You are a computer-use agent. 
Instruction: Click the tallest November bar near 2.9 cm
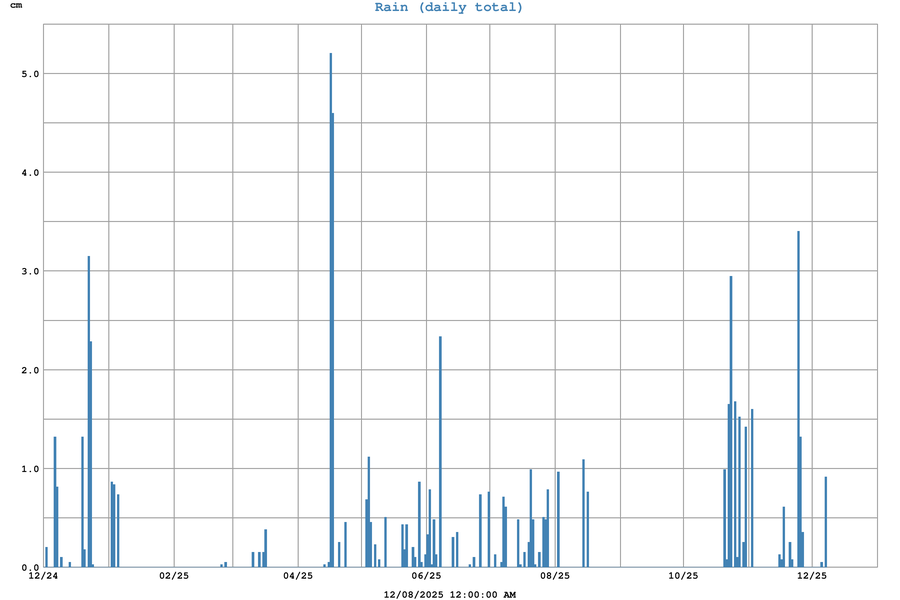(x=731, y=420)
